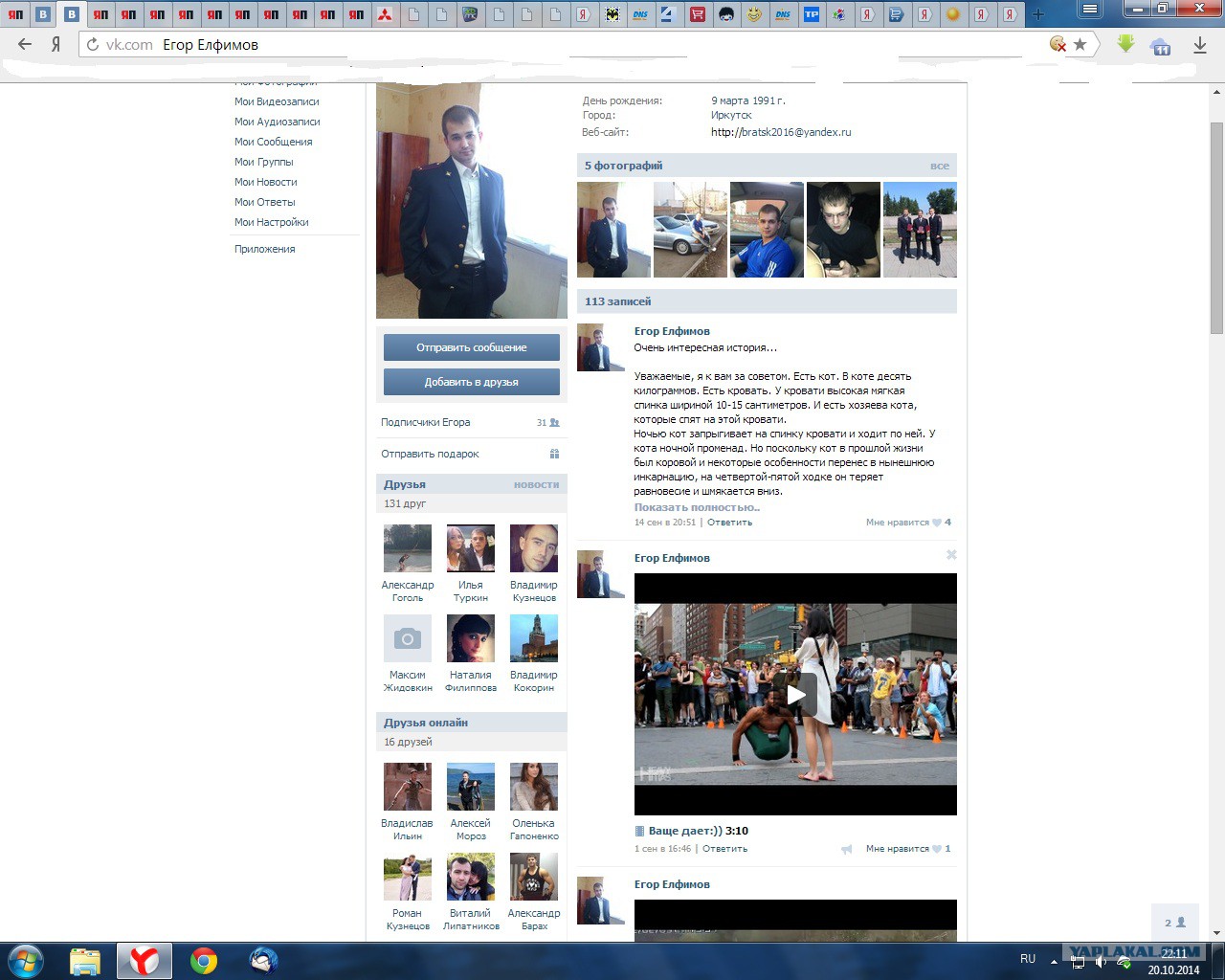Open the новости link in Друзья header
Viewport: 1225px width, 980px height.
[536, 484]
